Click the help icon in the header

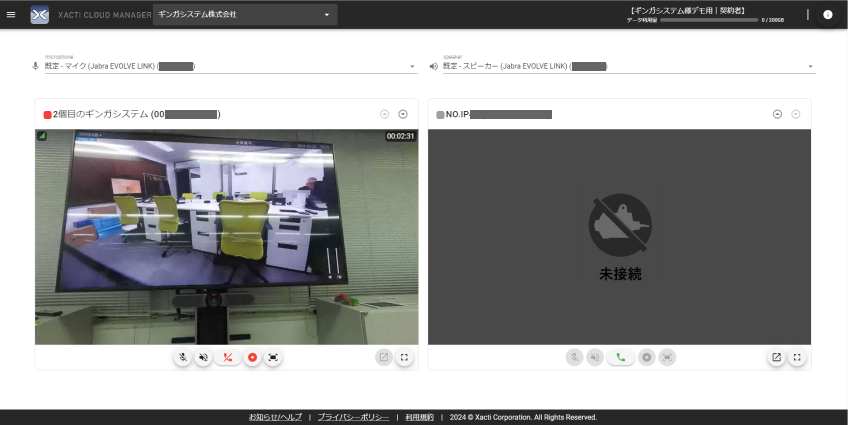click(x=827, y=15)
